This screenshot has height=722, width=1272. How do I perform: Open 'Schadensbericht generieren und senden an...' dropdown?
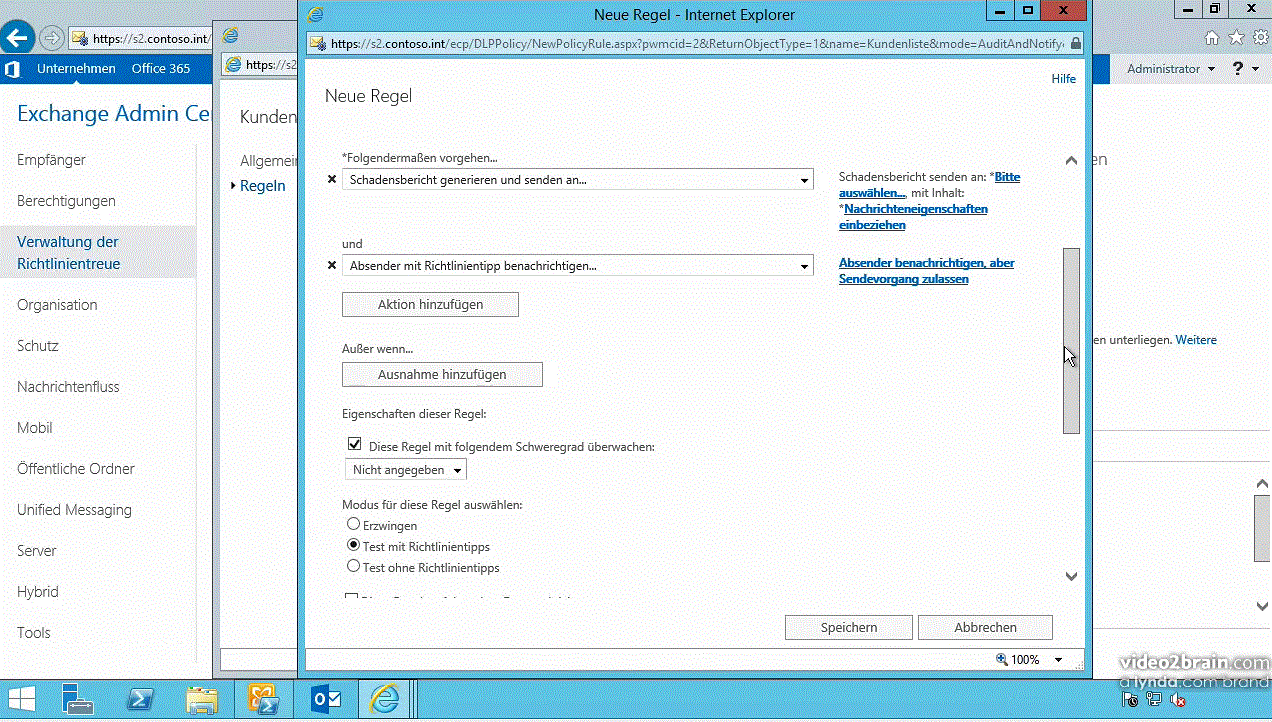[578, 180]
